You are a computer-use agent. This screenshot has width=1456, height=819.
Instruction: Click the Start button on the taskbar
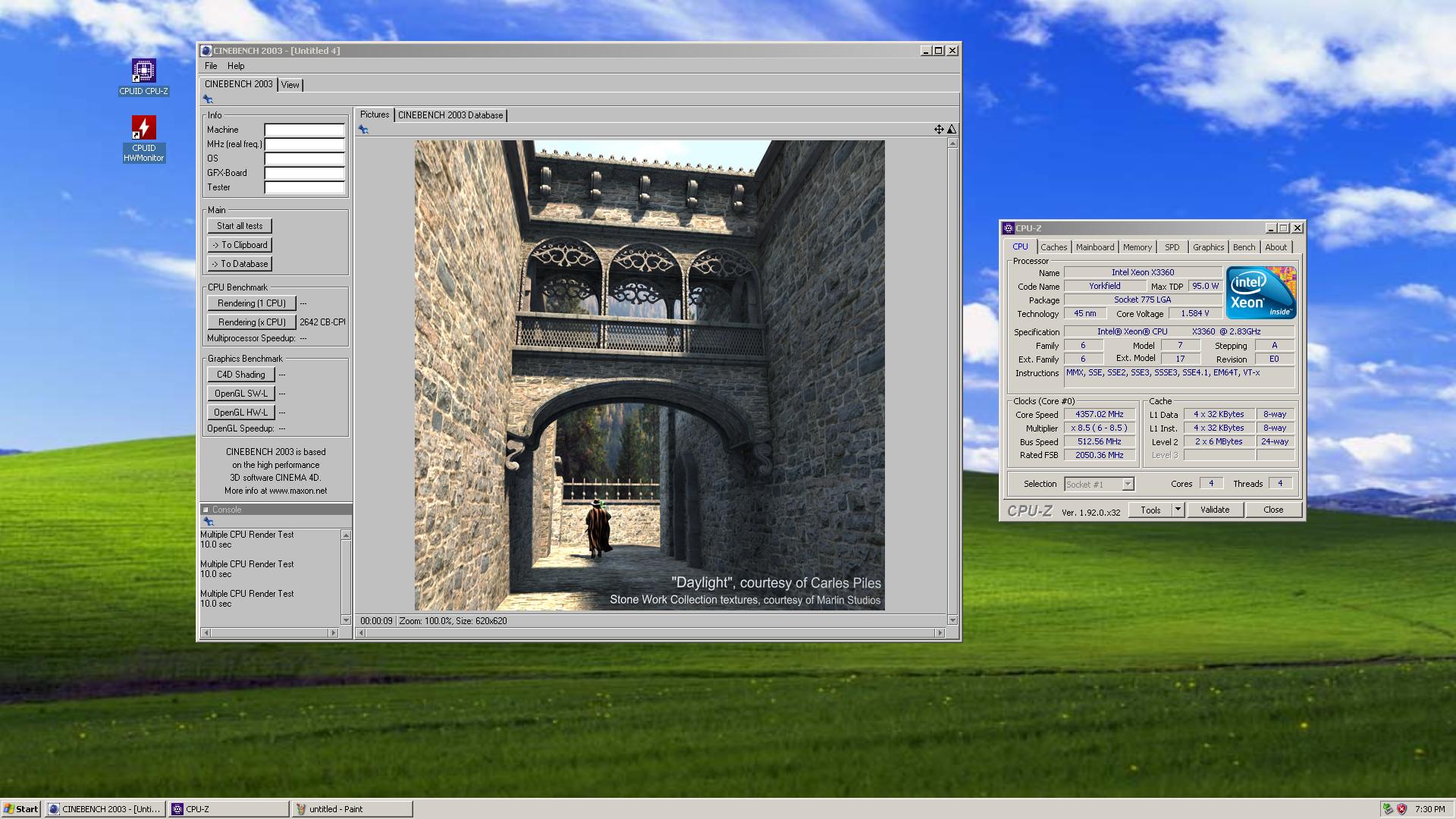coord(21,809)
